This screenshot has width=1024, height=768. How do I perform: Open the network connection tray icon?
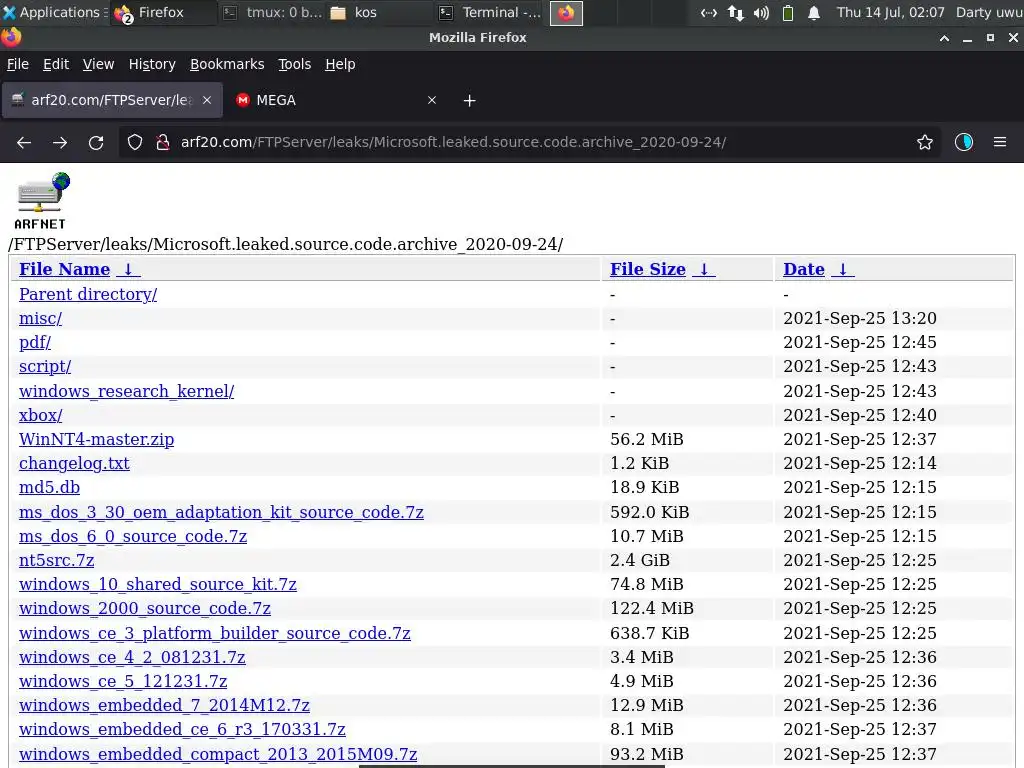[709, 12]
